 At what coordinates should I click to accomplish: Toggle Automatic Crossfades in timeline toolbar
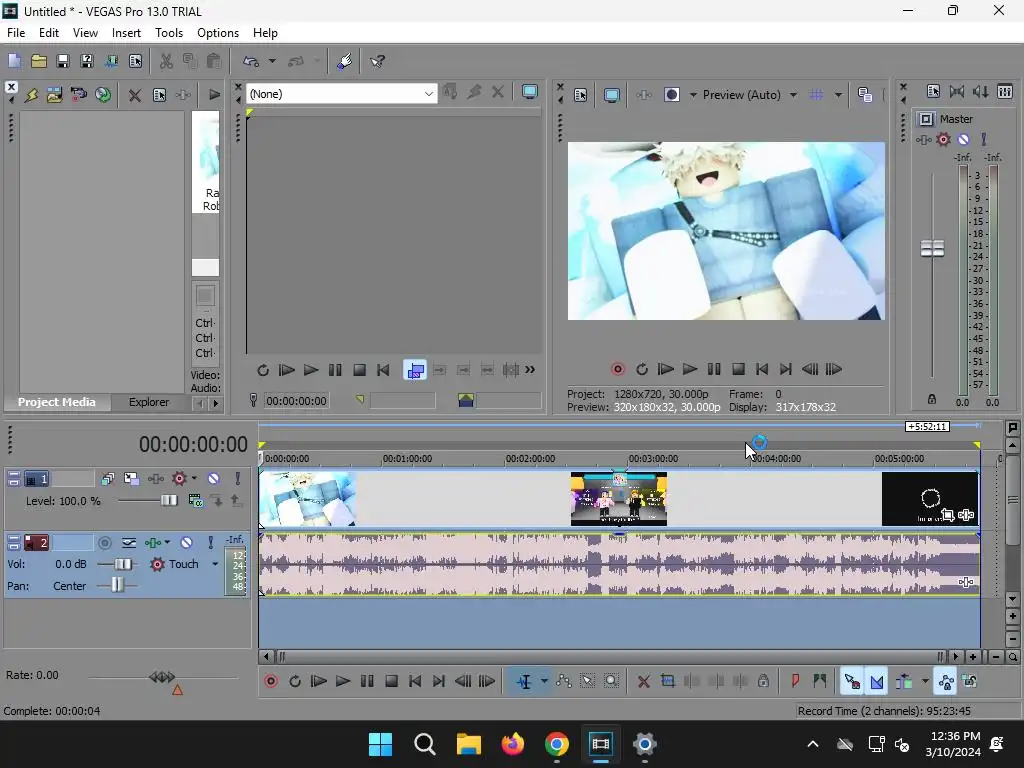pos(876,682)
